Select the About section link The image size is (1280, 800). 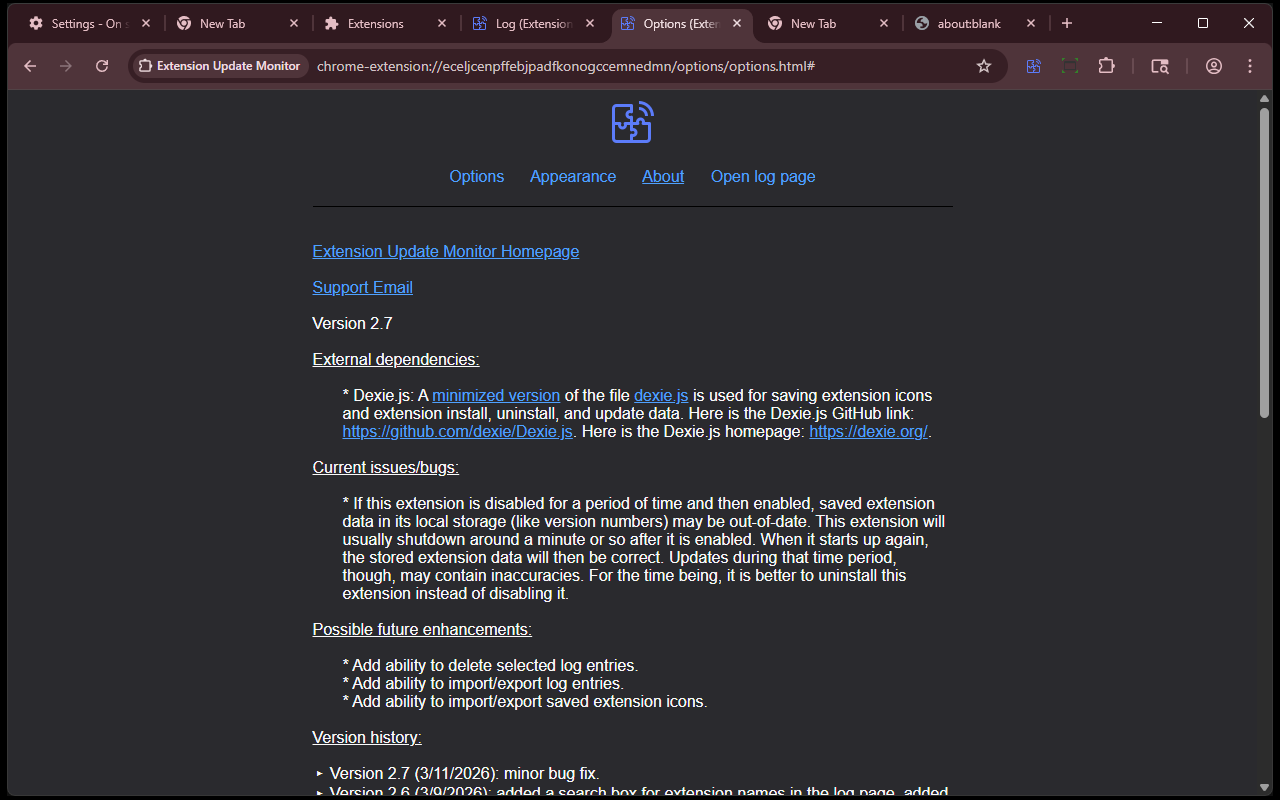pyautogui.click(x=663, y=176)
